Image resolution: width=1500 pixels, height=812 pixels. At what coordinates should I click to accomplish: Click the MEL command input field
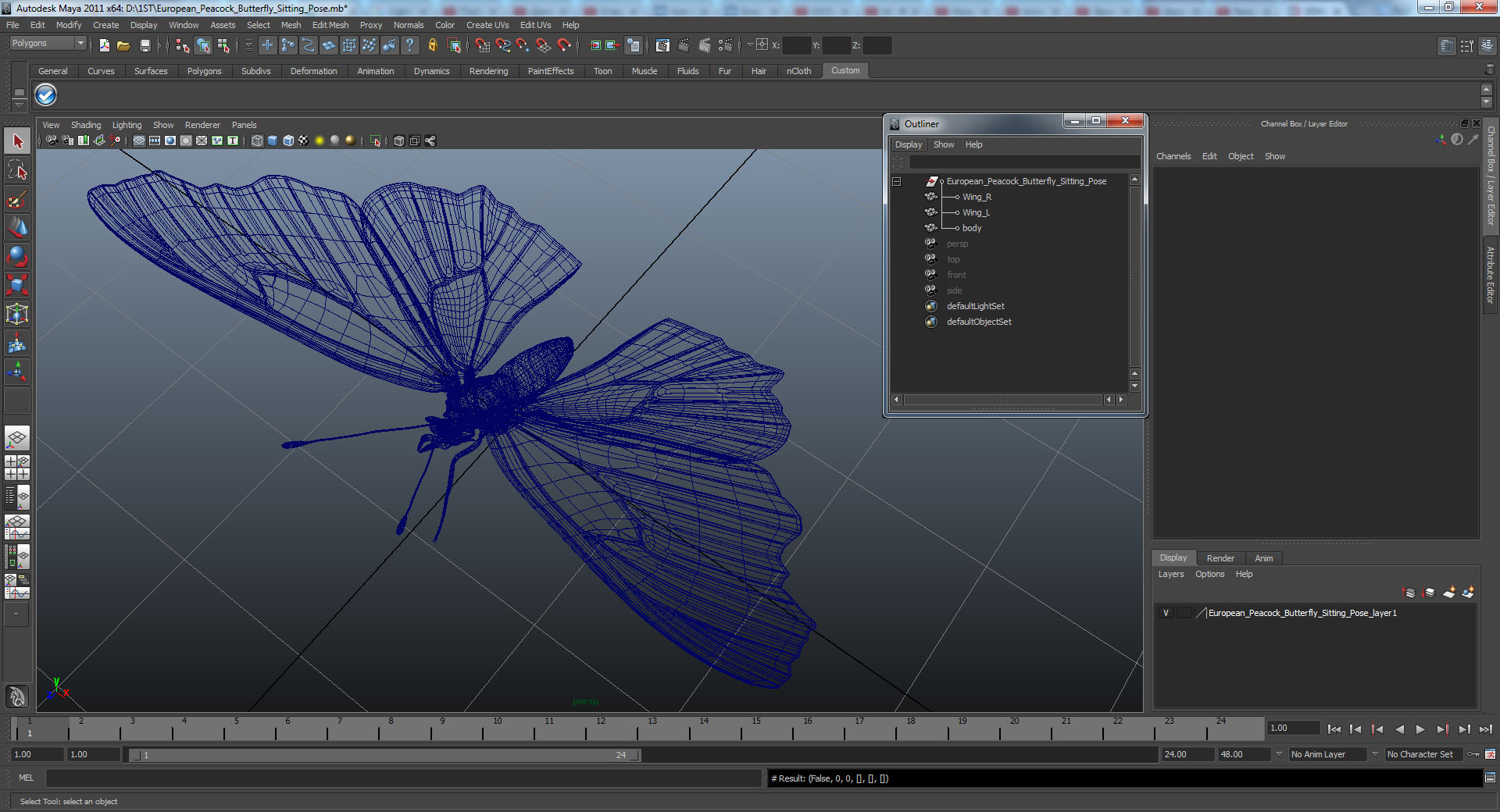pos(403,778)
